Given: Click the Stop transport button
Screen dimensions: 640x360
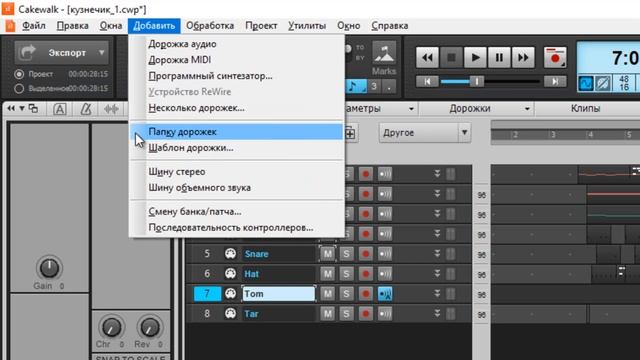Looking at the screenshot, I should pos(451,58).
